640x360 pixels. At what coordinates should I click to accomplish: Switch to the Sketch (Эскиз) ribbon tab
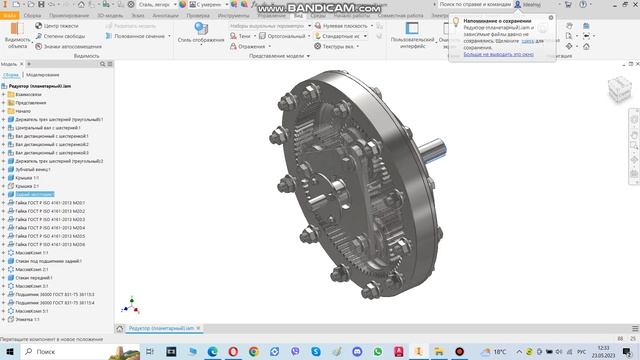coord(138,16)
